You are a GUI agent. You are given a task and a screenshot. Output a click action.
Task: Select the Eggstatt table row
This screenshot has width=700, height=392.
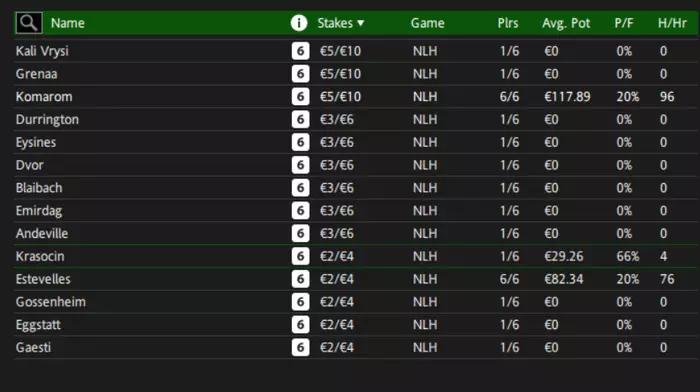356,325
